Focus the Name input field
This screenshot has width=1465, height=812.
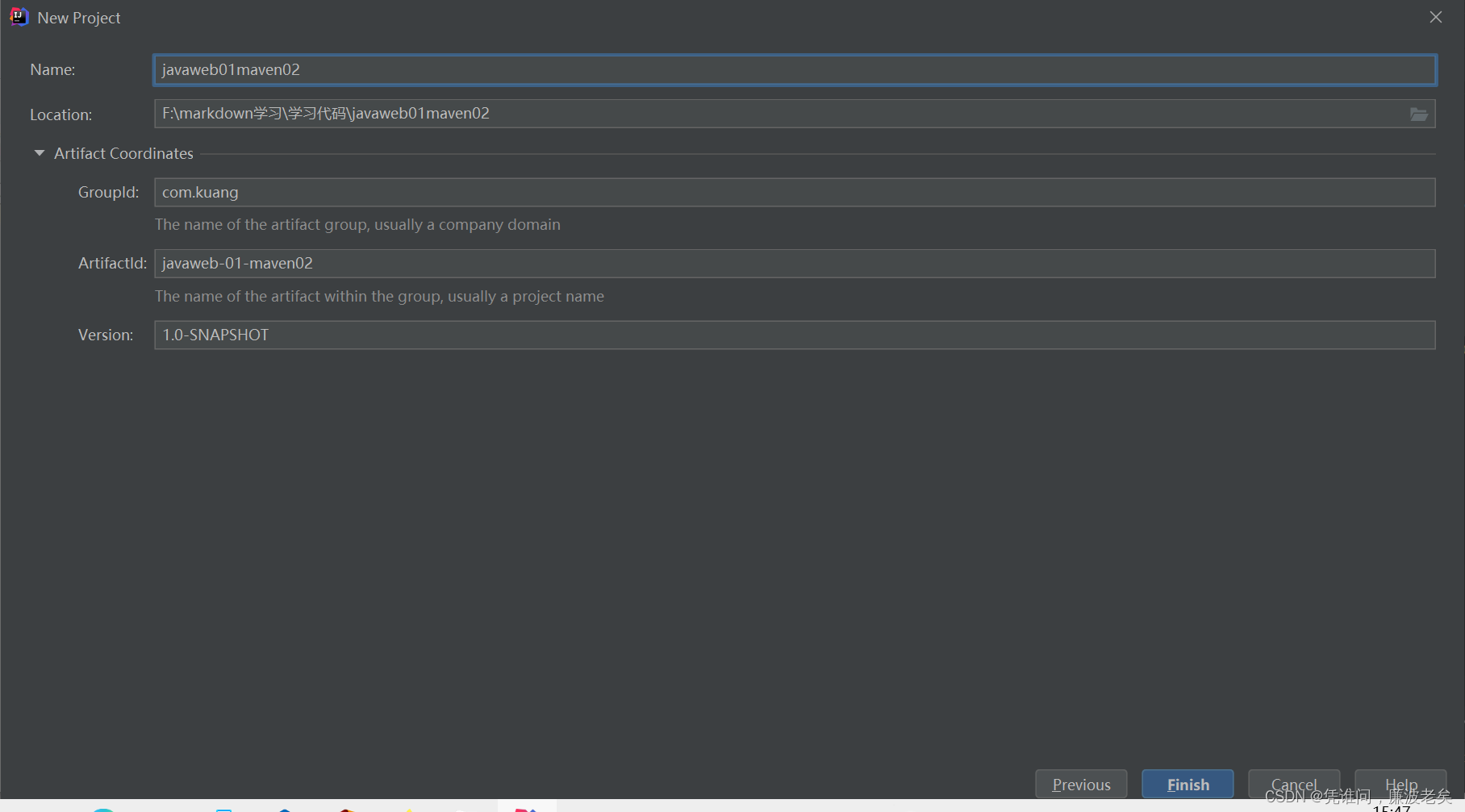(795, 69)
